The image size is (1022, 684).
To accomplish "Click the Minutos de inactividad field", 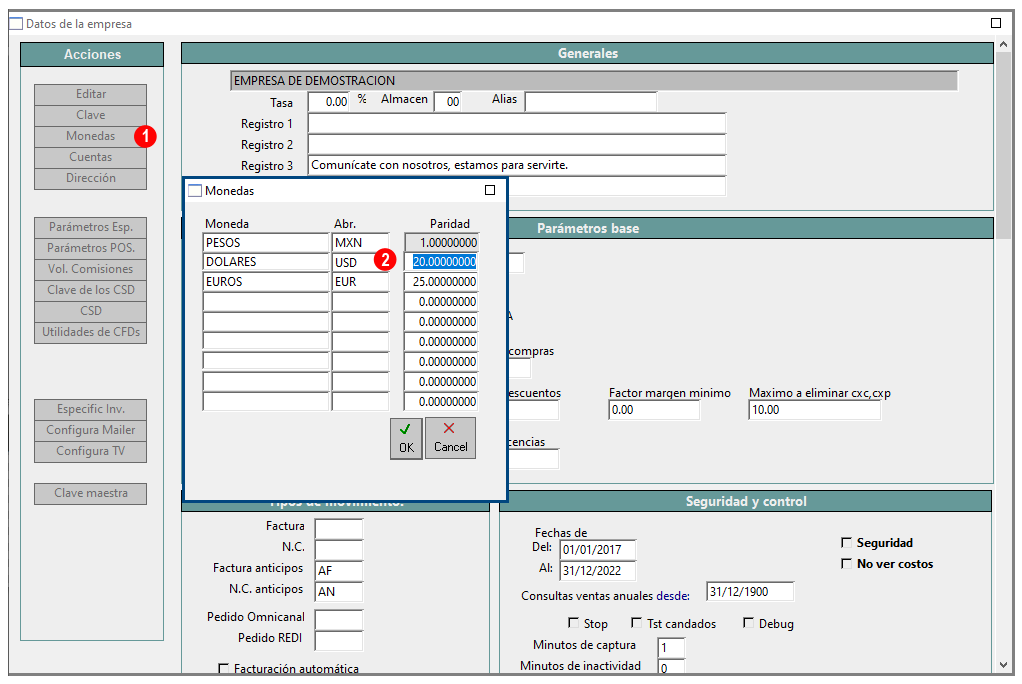I will 671,668.
